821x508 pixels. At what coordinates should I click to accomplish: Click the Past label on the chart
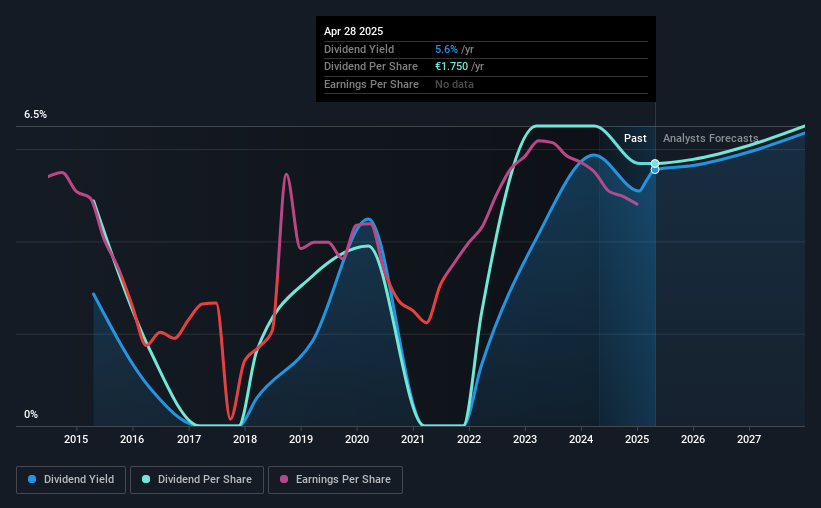(x=635, y=138)
